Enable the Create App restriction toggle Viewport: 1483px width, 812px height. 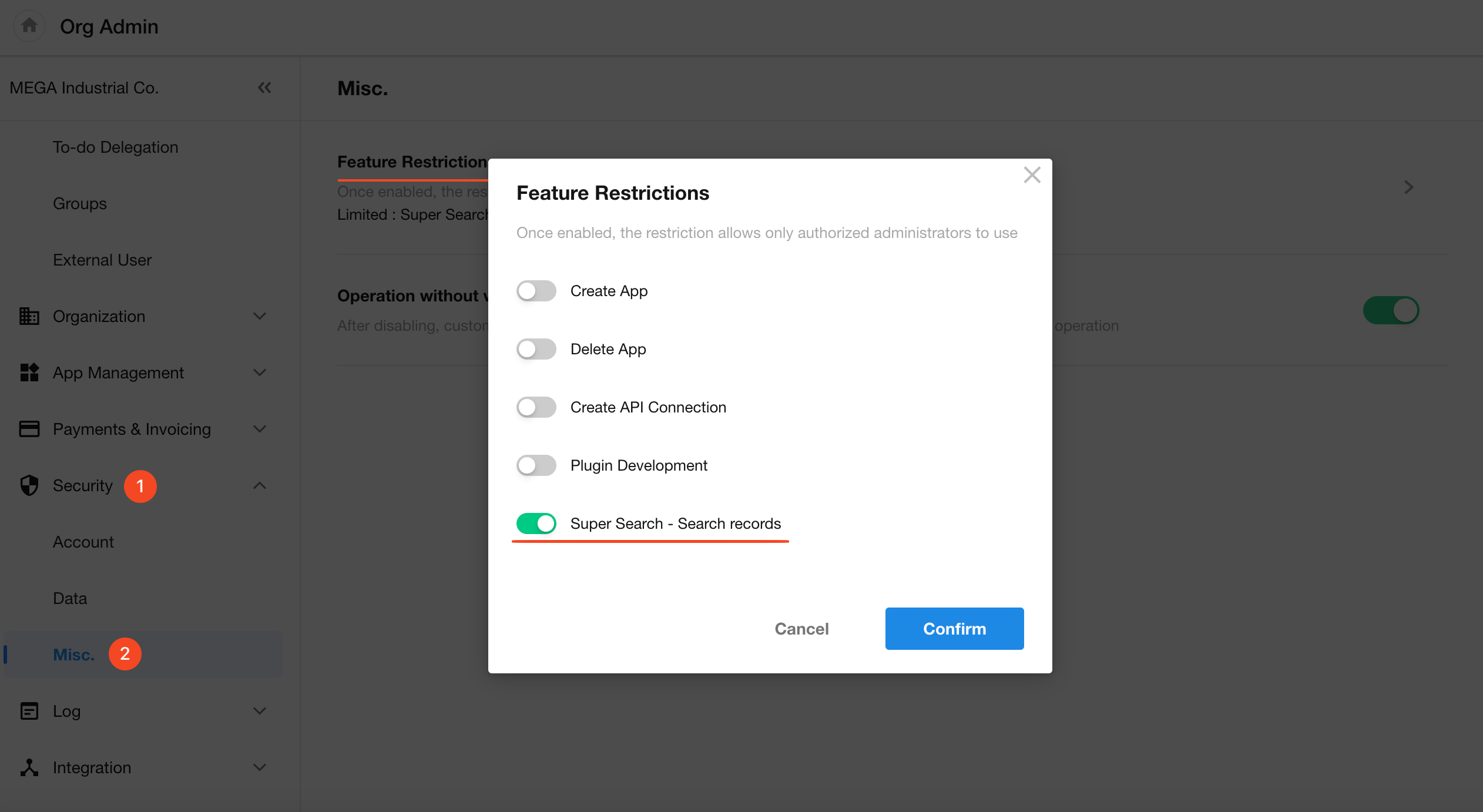536,291
